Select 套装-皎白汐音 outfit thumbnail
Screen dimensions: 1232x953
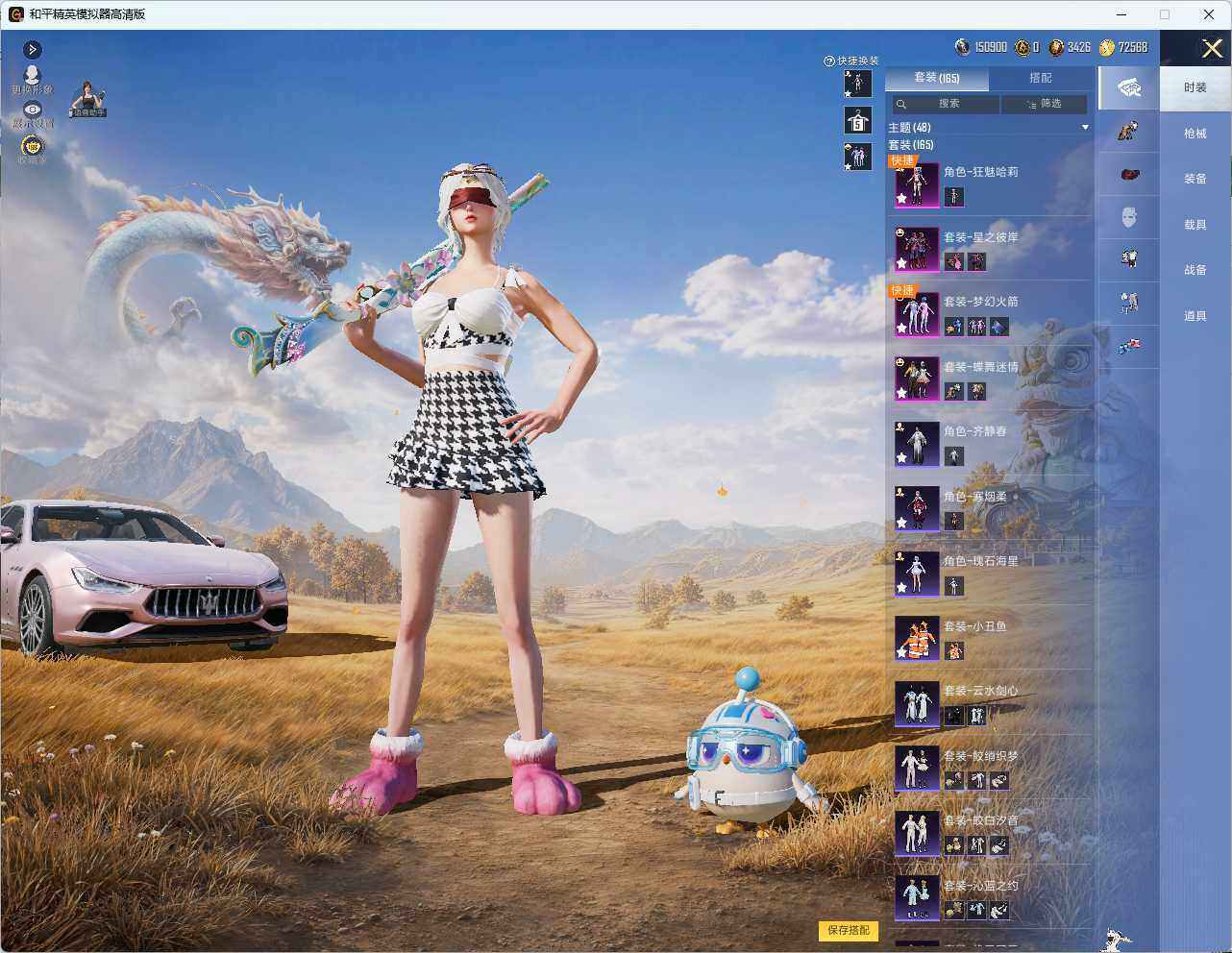coord(917,833)
